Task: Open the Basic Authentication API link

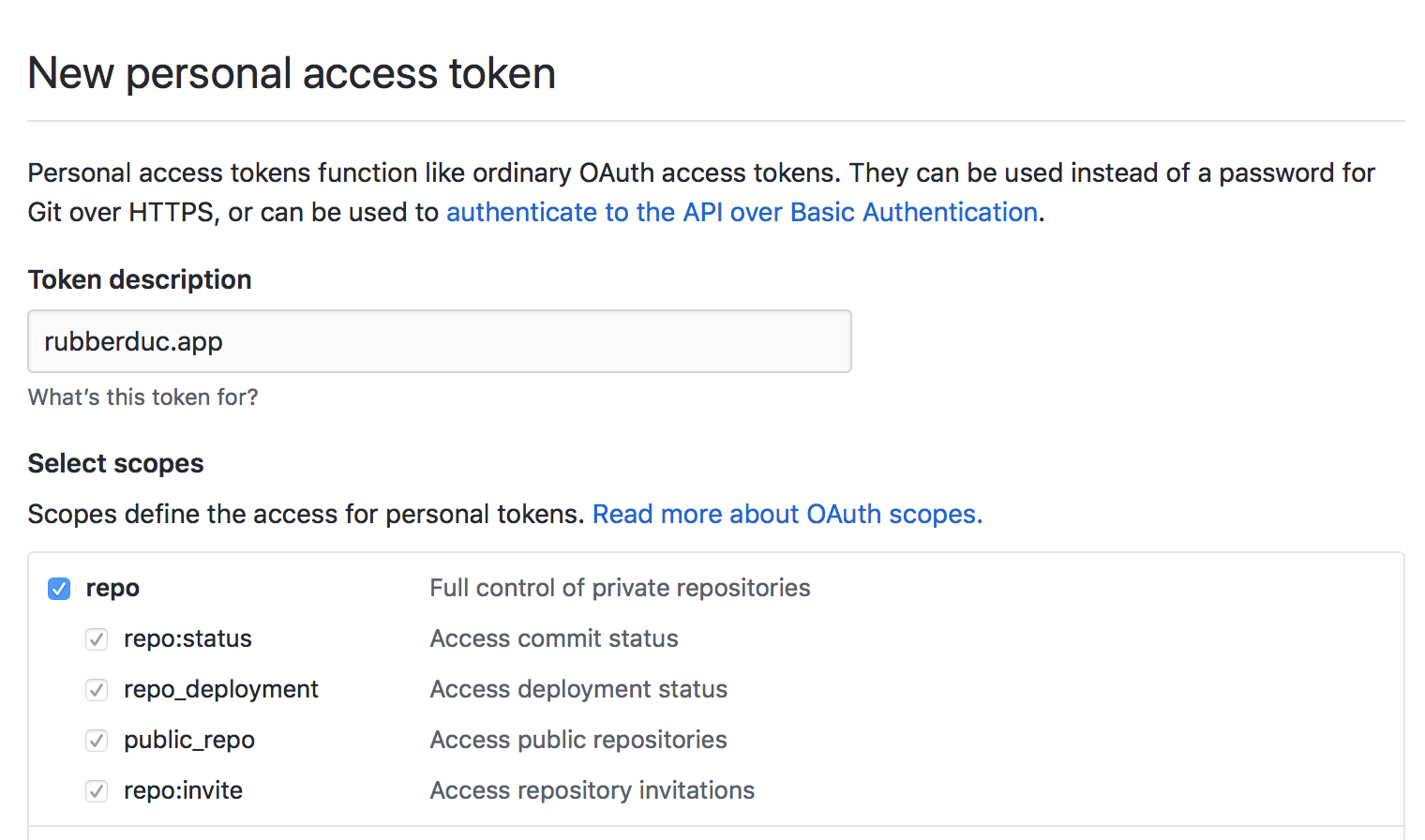Action: [x=742, y=213]
